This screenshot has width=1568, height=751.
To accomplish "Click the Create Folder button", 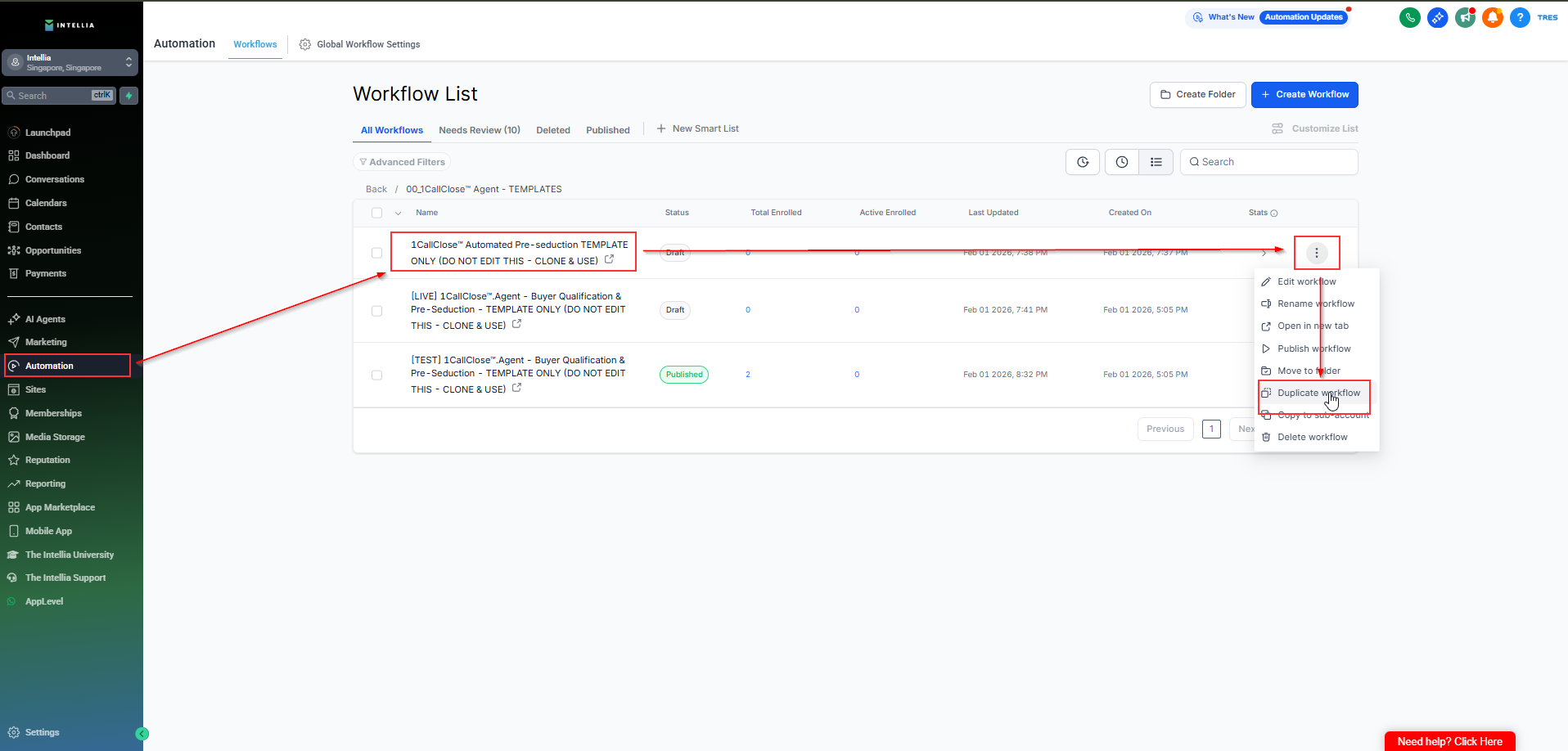I will pyautogui.click(x=1197, y=95).
